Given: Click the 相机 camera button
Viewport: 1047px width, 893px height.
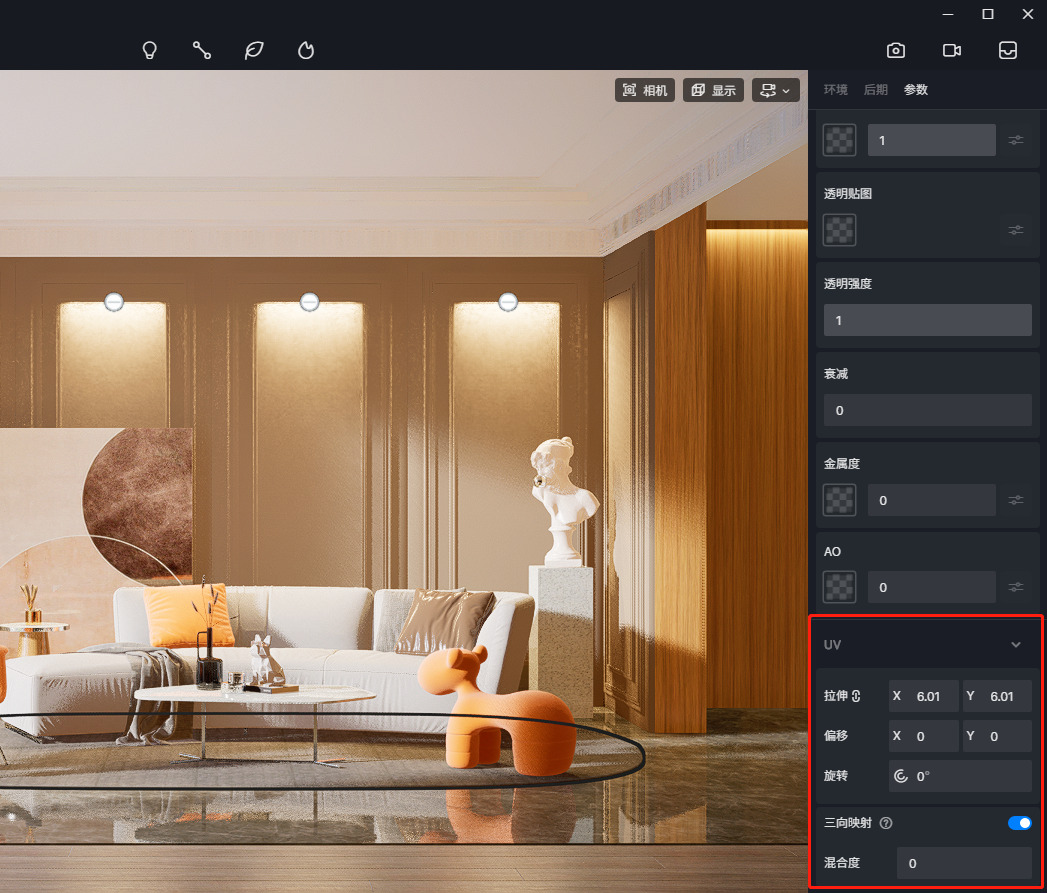Looking at the screenshot, I should (645, 90).
